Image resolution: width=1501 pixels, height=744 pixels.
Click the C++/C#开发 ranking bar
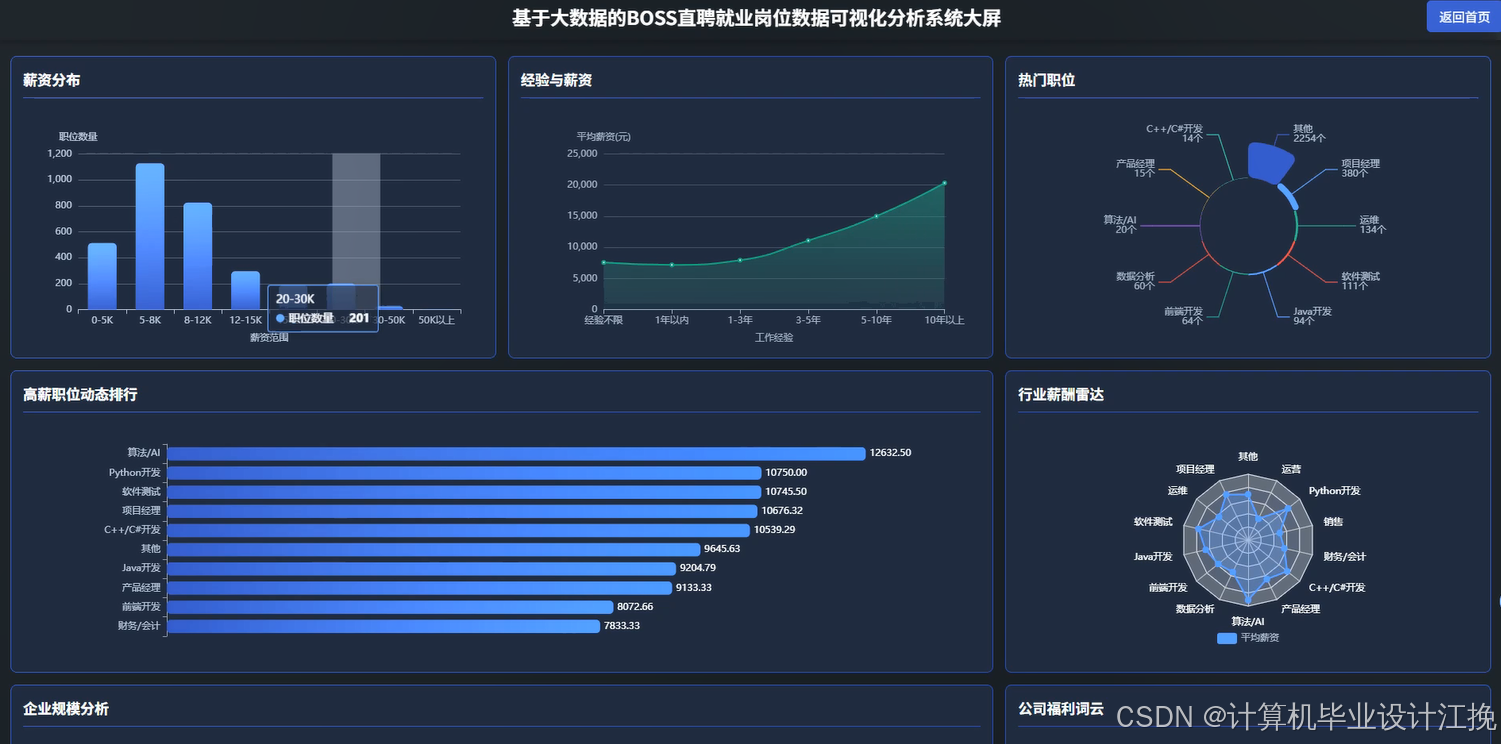click(458, 530)
